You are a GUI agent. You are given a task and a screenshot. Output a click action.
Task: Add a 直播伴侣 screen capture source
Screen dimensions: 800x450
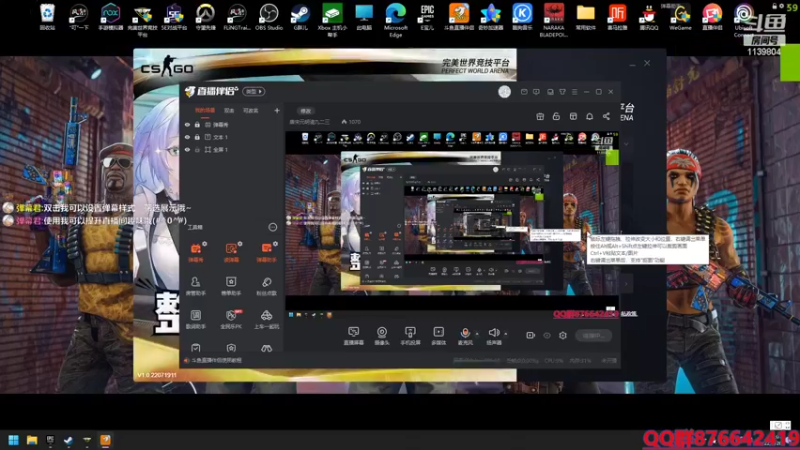coord(354,336)
